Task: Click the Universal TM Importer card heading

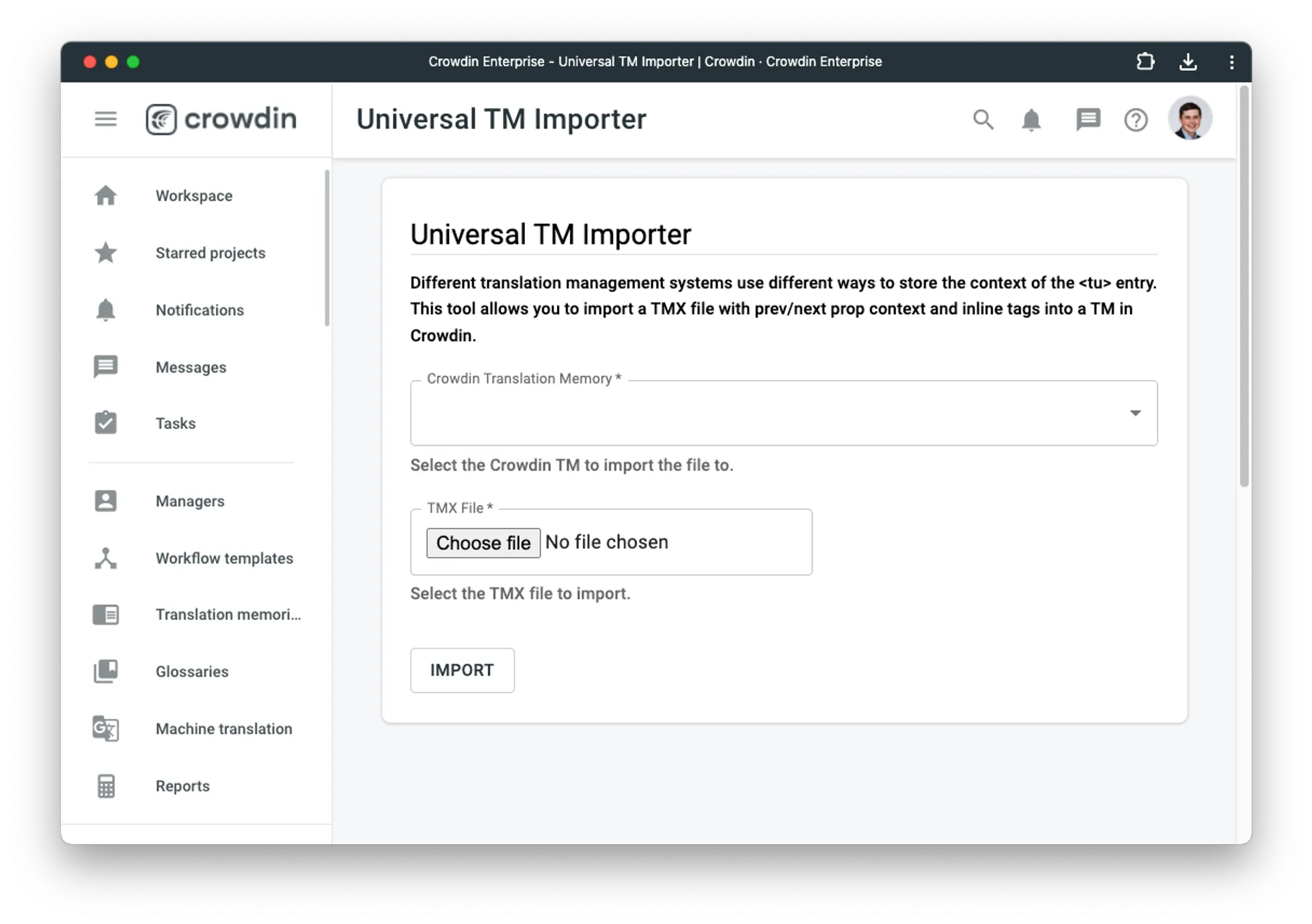Action: 551,234
